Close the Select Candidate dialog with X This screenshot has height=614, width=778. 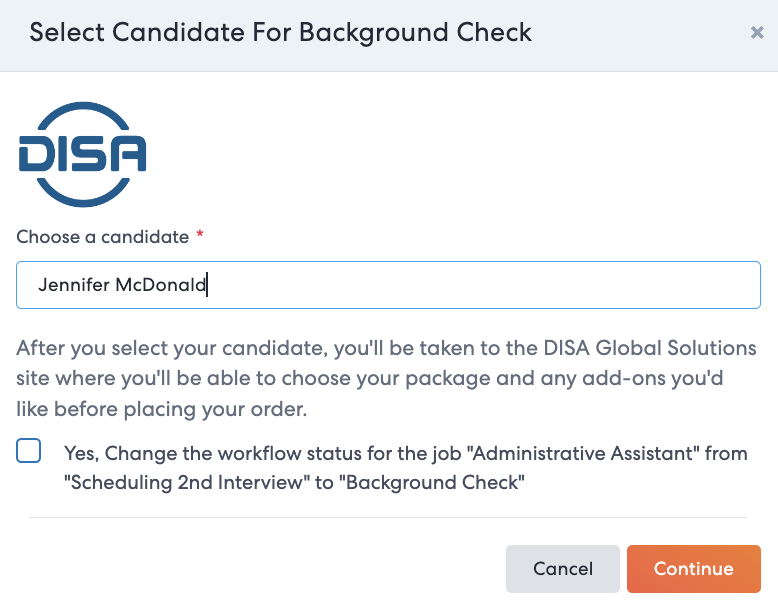pos(757,33)
